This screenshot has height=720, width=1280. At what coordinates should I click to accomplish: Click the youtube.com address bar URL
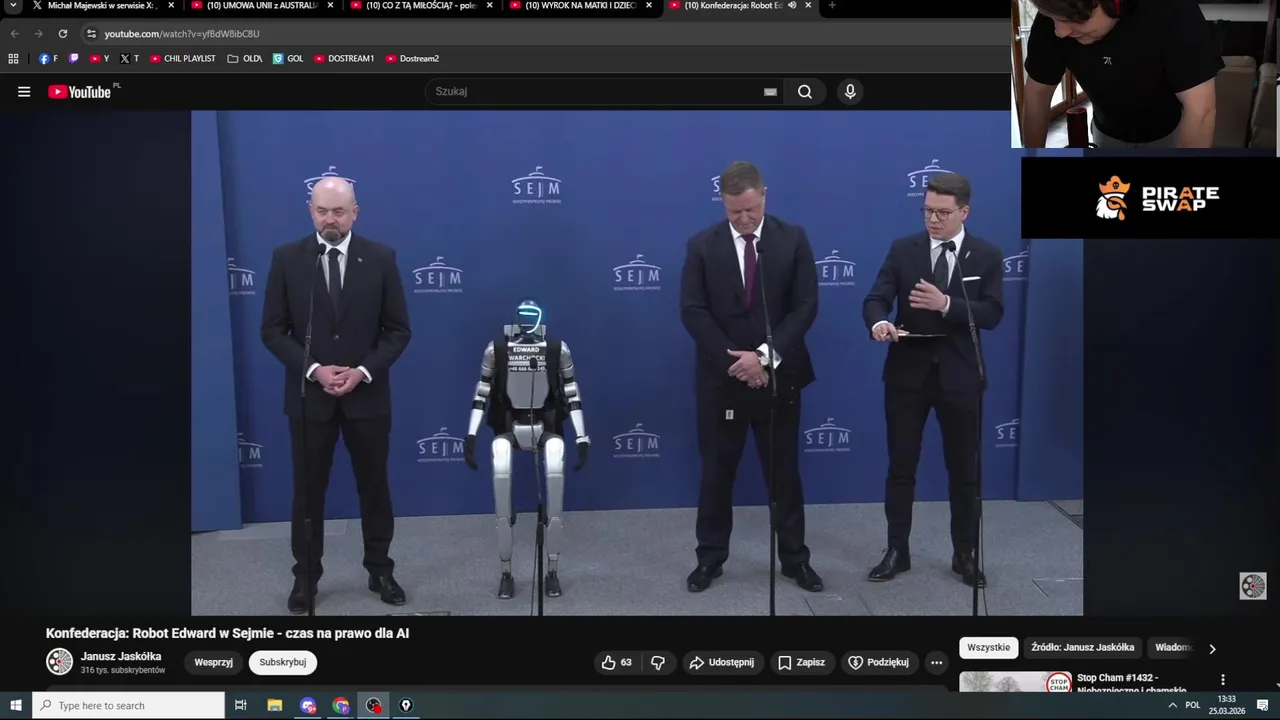click(x=182, y=34)
